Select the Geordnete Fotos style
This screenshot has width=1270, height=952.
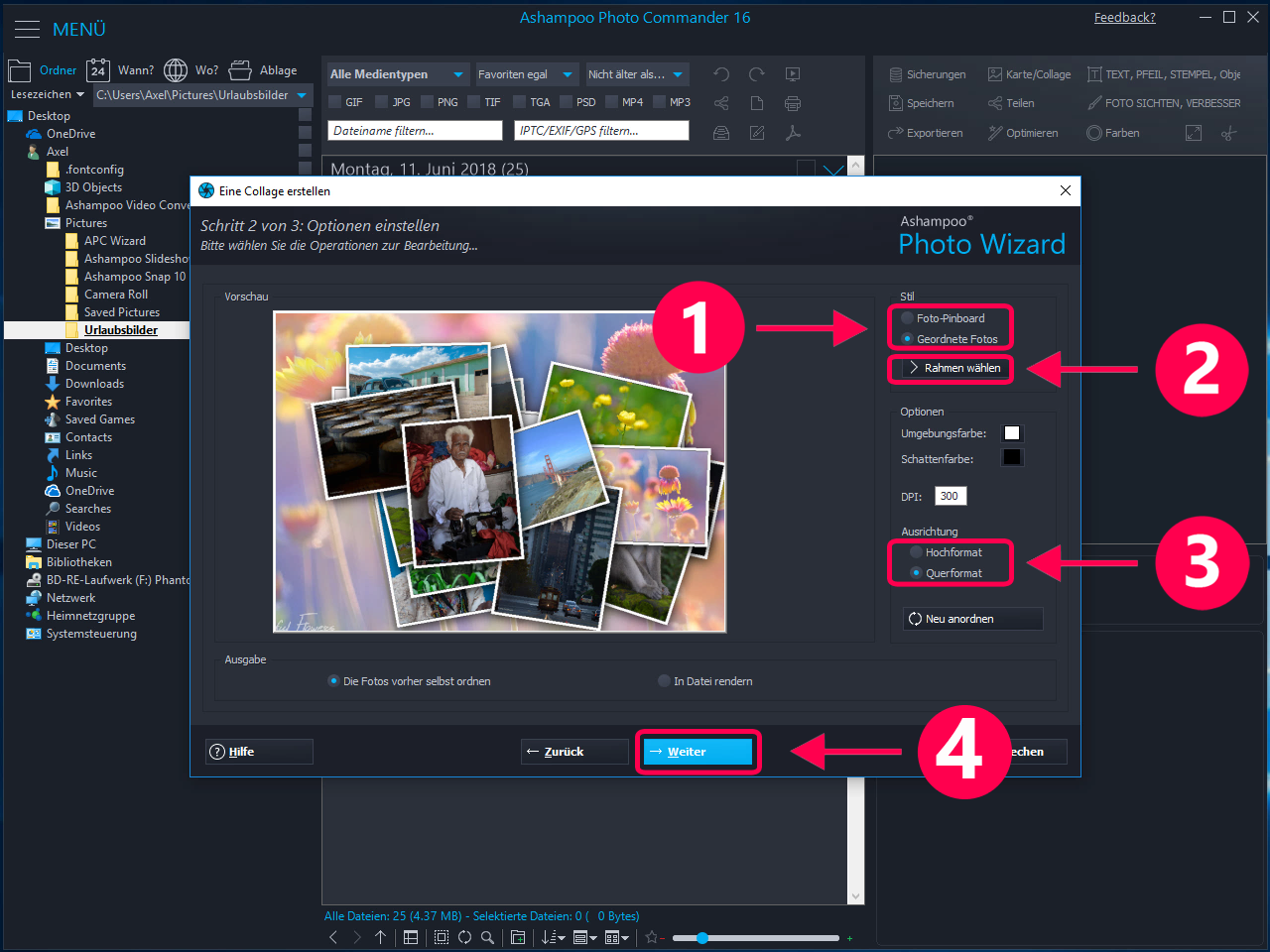point(950,339)
